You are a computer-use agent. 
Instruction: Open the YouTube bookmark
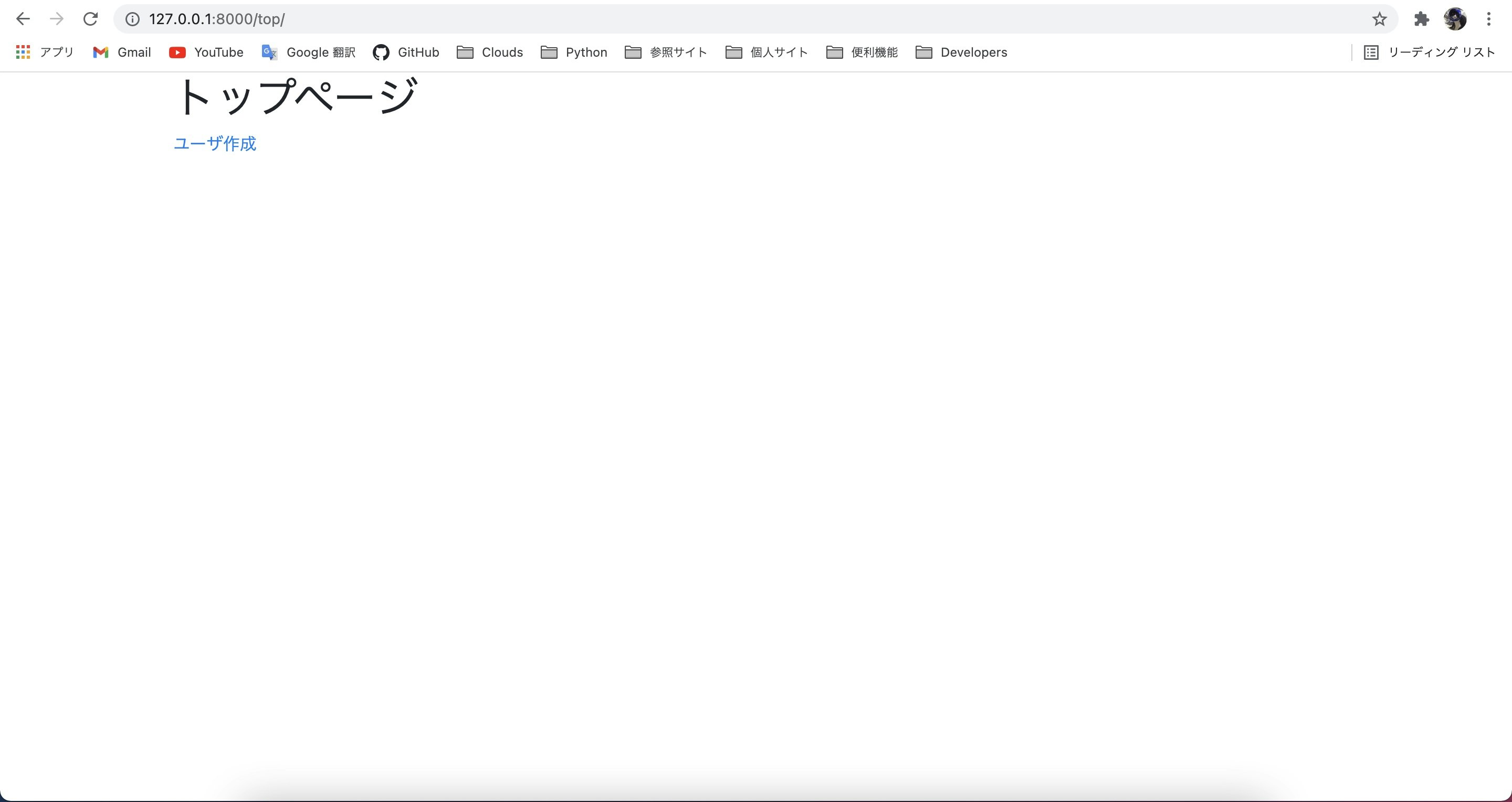pyautogui.click(x=206, y=52)
